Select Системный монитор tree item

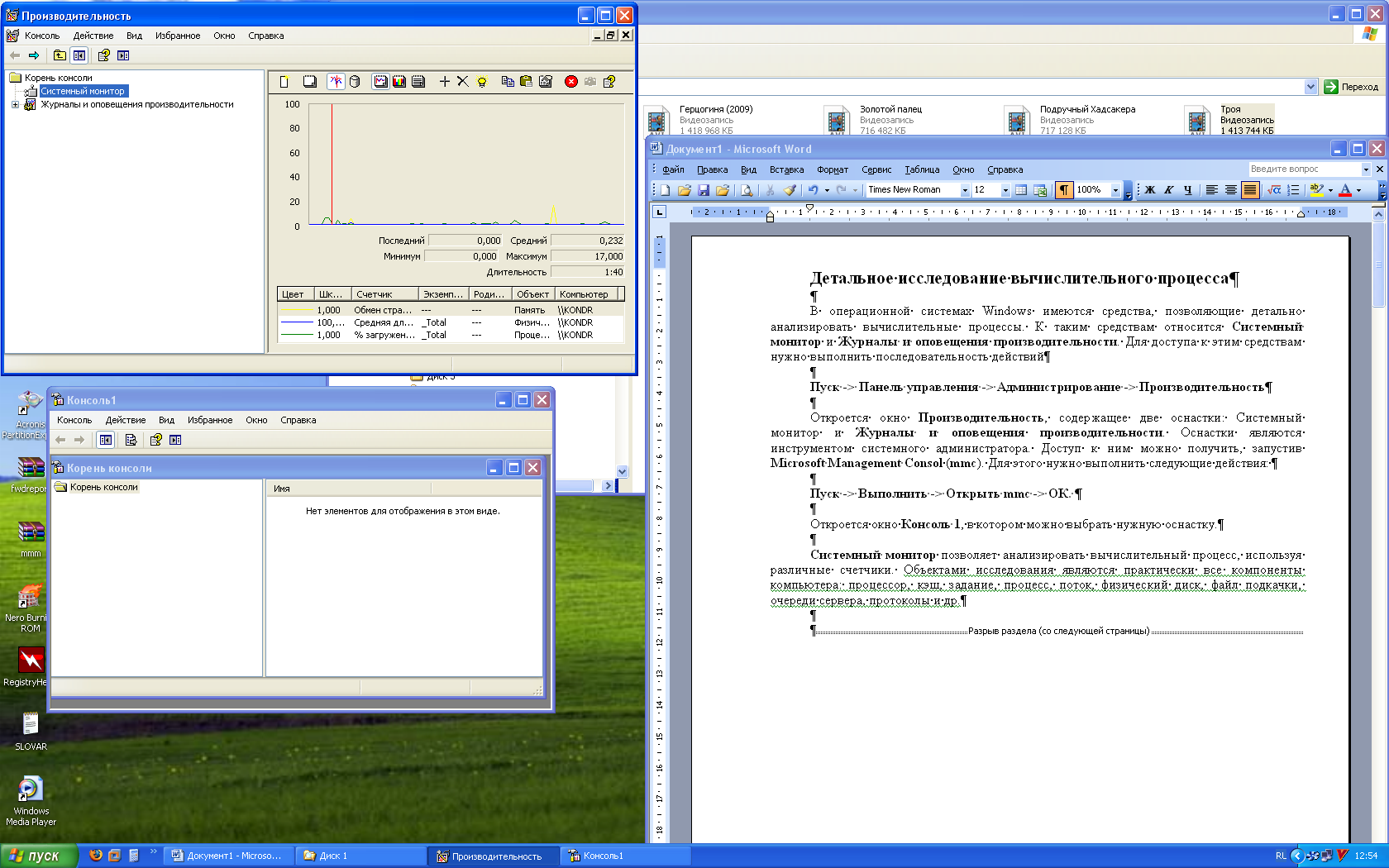click(83, 91)
